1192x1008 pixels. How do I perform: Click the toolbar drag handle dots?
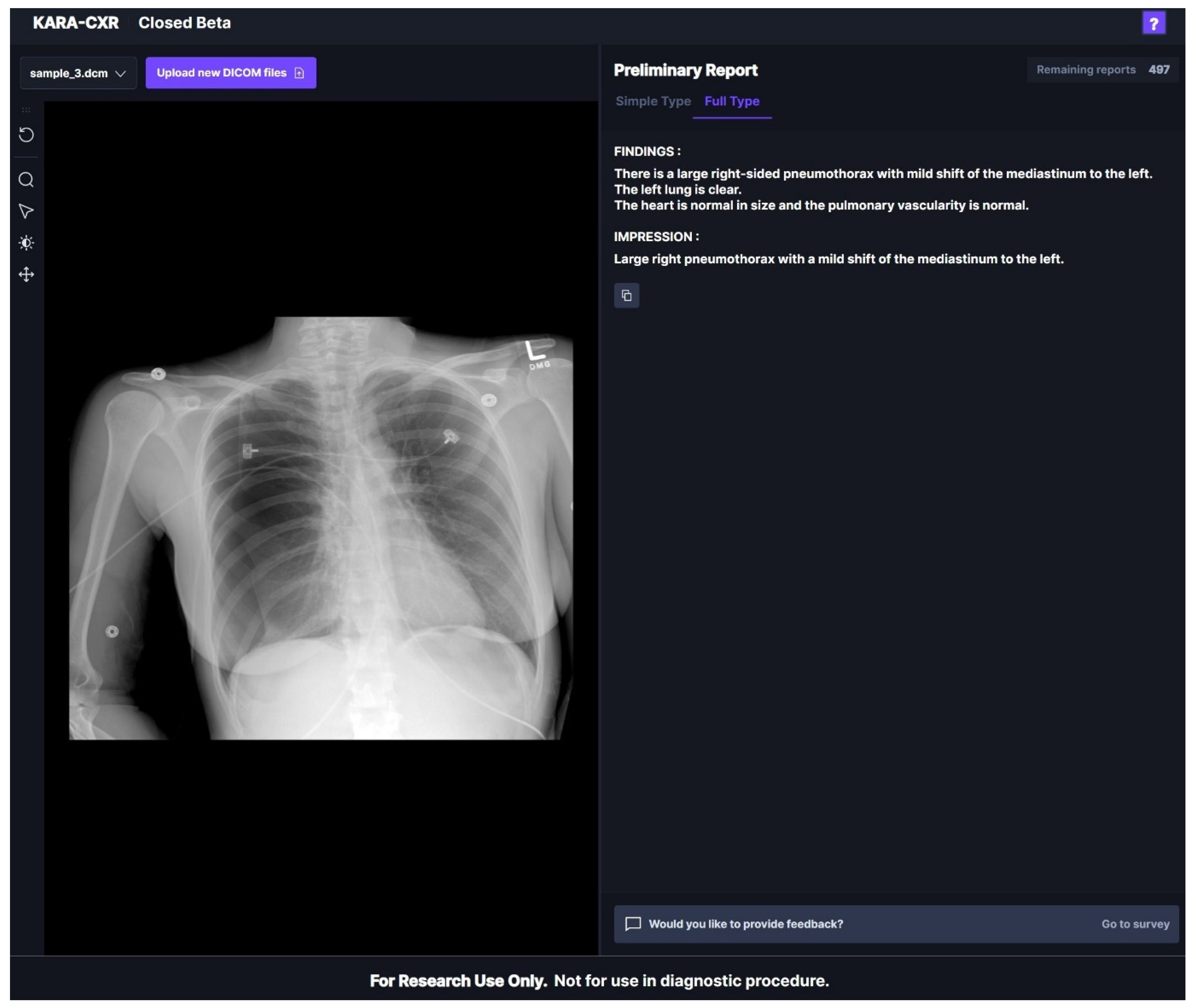click(x=26, y=110)
